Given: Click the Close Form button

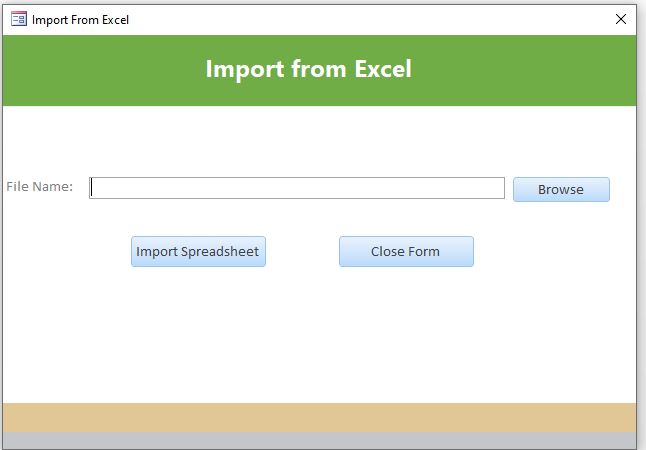Looking at the screenshot, I should click(x=405, y=251).
